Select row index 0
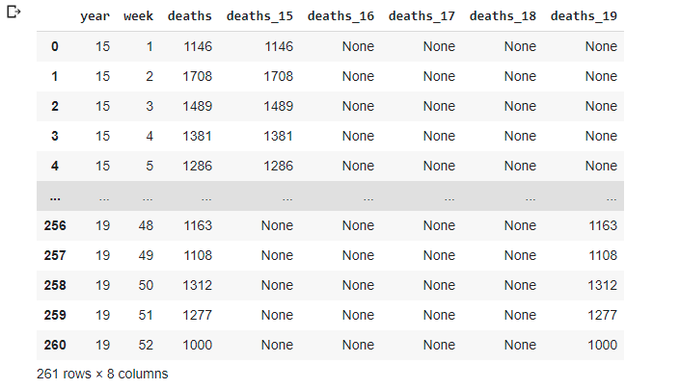This screenshot has height=389, width=680. [x=55, y=46]
